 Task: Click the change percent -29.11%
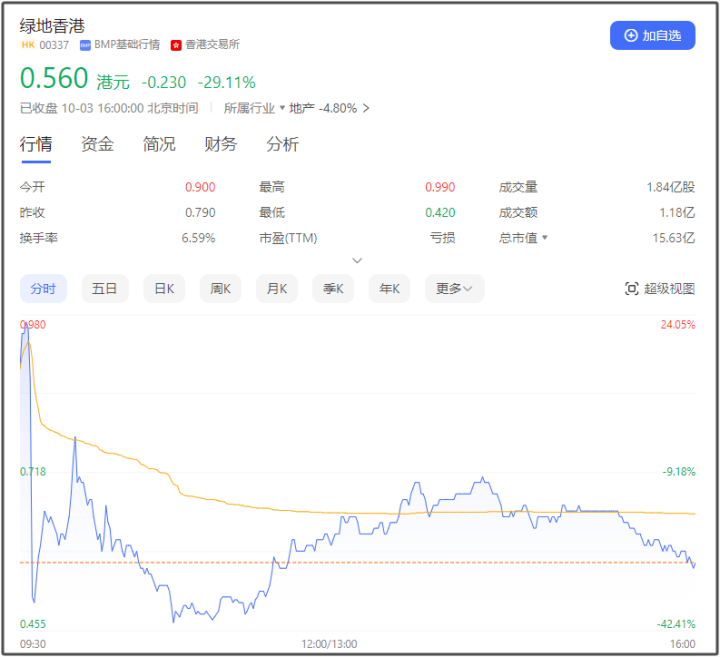pos(226,82)
